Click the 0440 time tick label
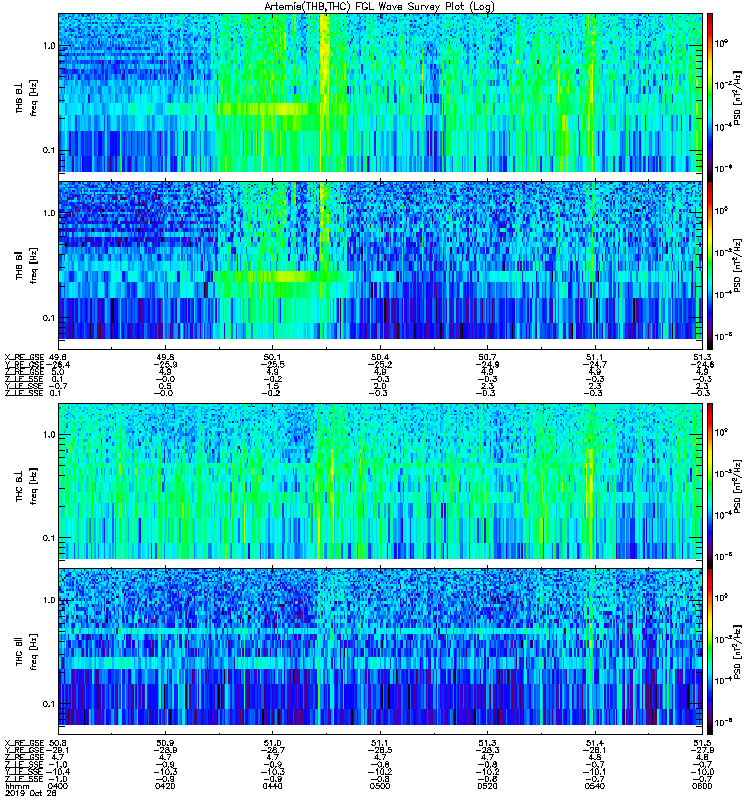Screen dimensions: 750x800 click(272, 786)
